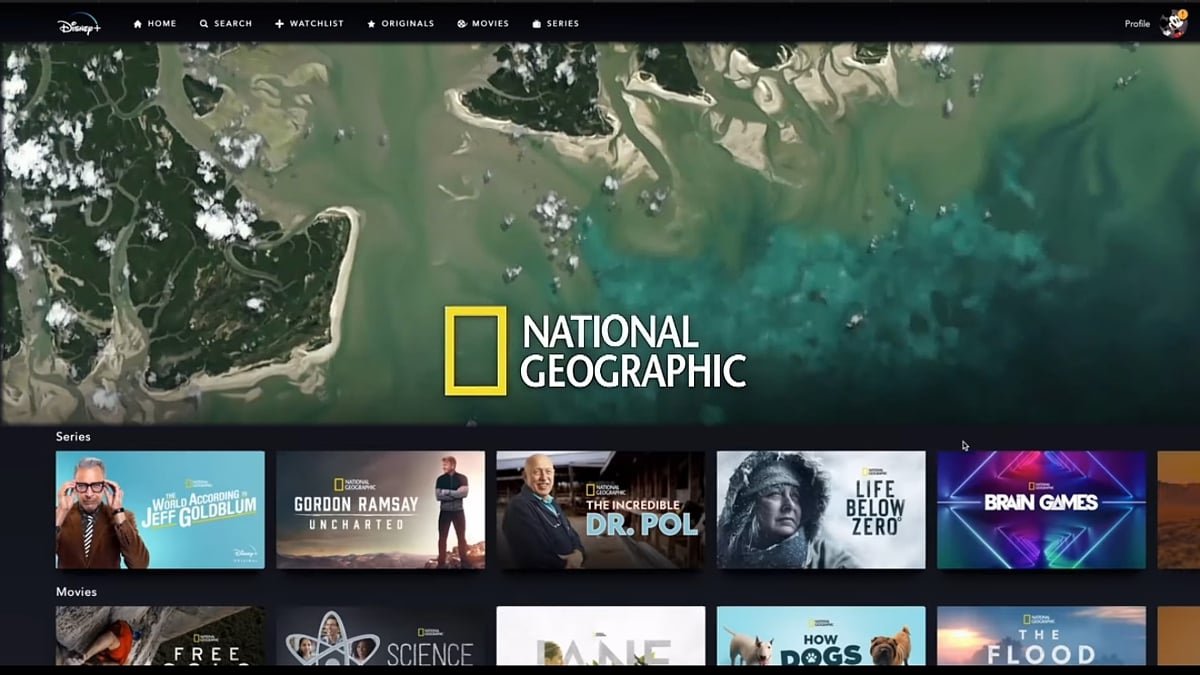The image size is (1200, 675).
Task: Select the Gordon Ramsay: Uncharted thumbnail
Action: coord(380,510)
